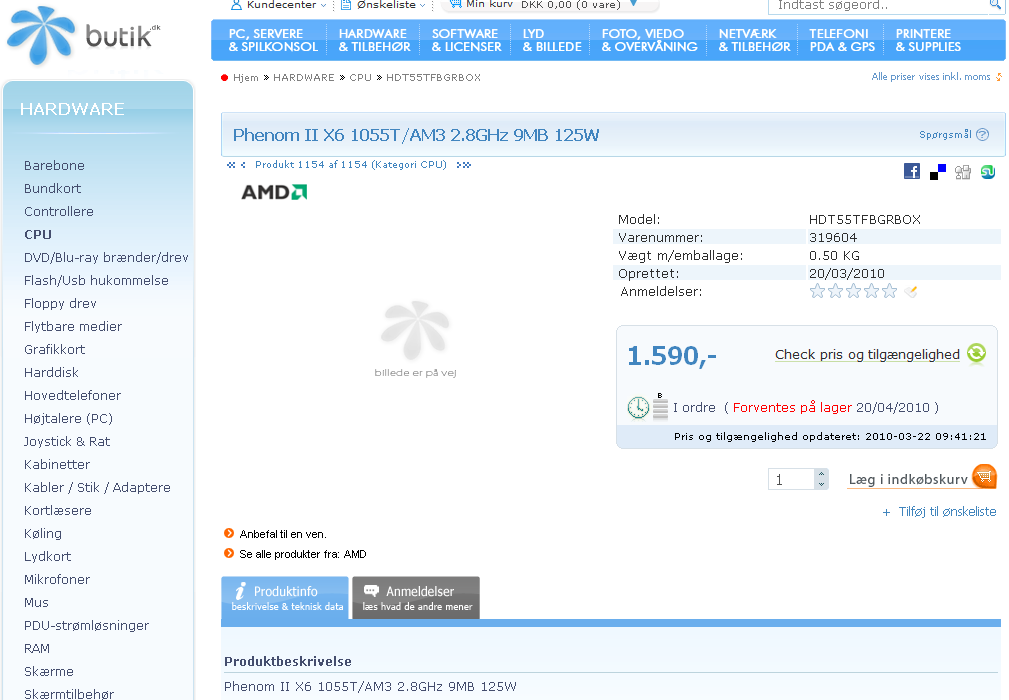Screen dimensions: 1009x700
Task: Decrease quantity with the down stepper arrow
Action: point(821,484)
